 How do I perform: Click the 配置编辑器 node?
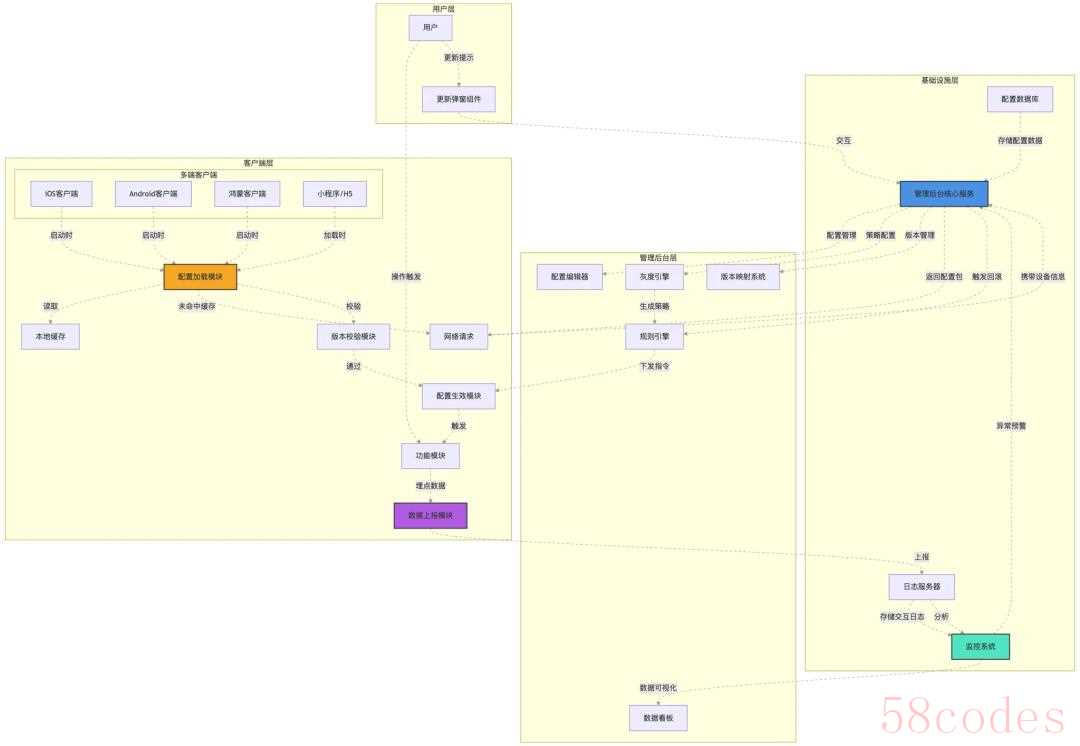[x=570, y=277]
